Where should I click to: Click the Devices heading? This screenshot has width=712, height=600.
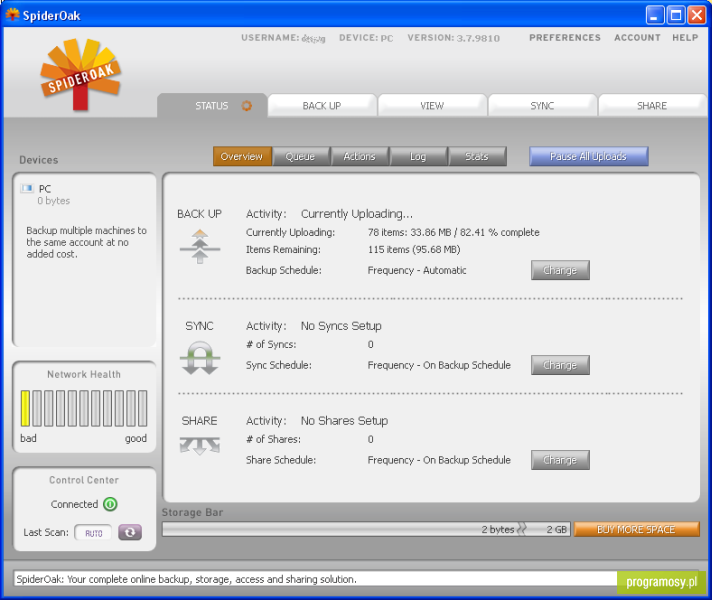pos(39,160)
